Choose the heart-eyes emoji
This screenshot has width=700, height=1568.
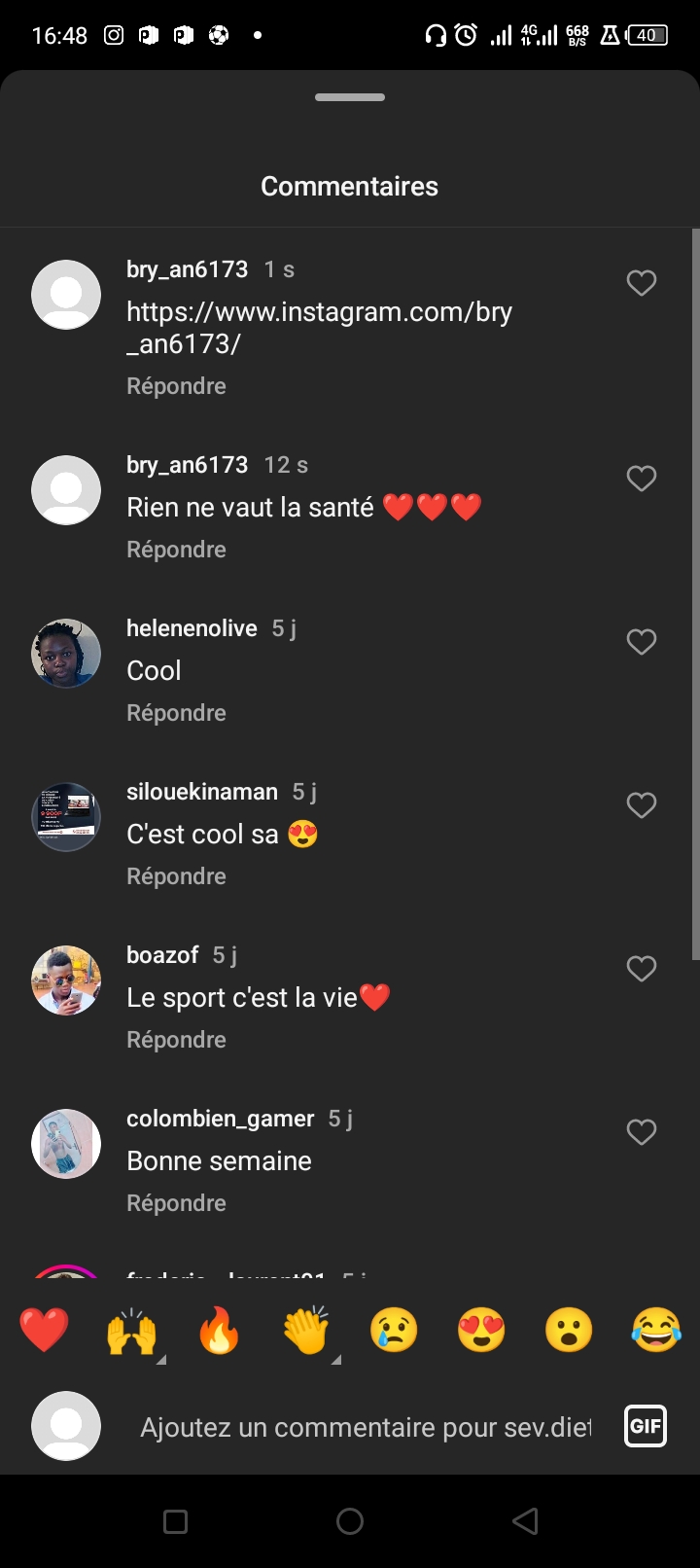(x=481, y=1331)
